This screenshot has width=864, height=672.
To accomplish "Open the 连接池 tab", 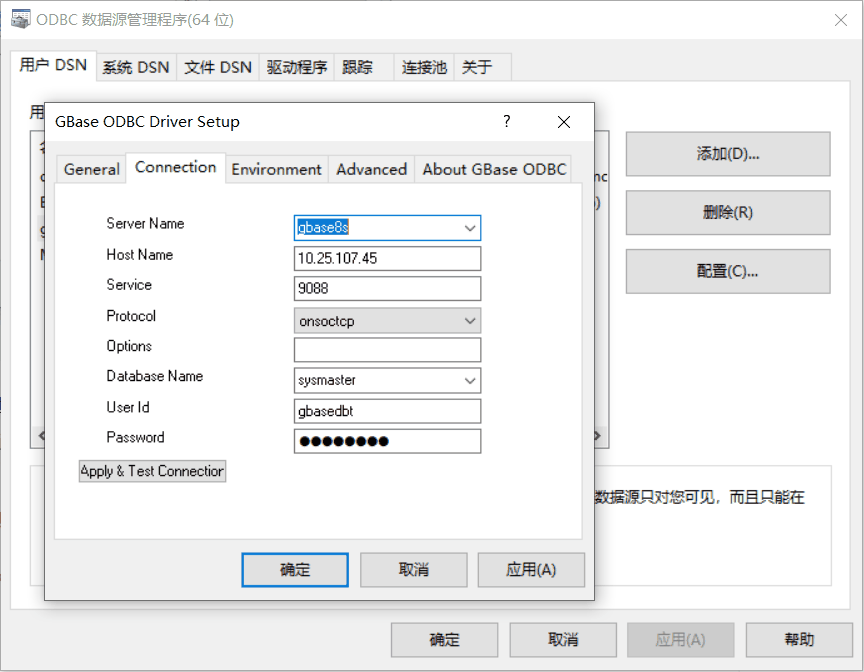I will pos(424,68).
